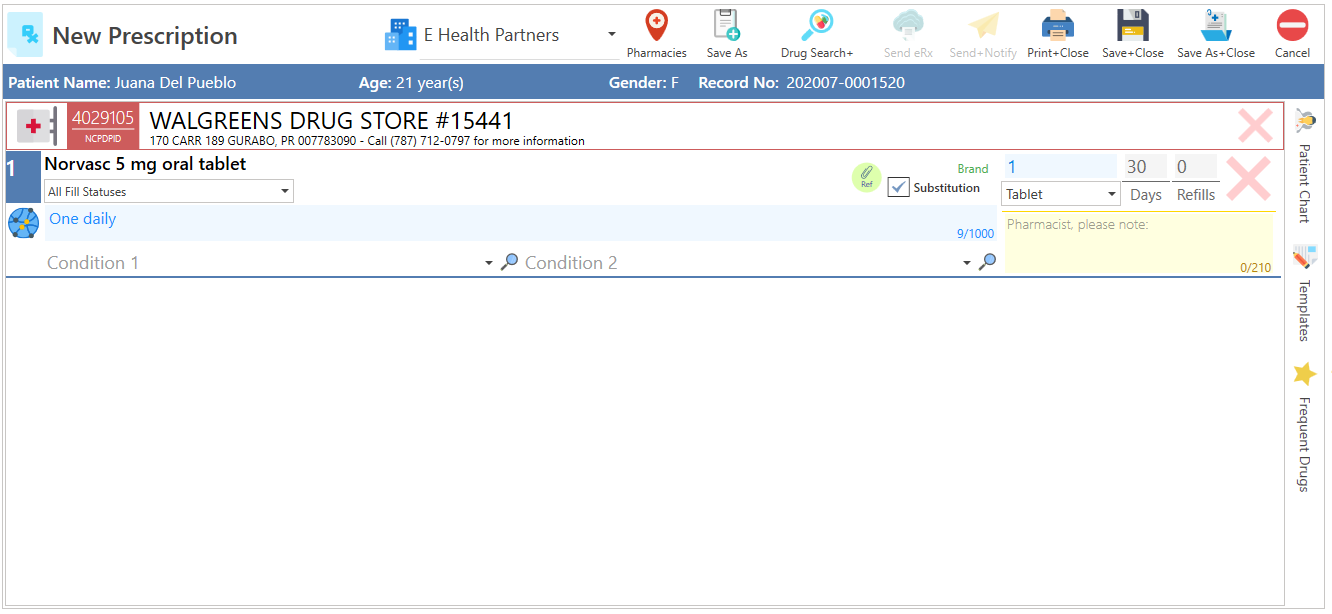Click the Days field showing 30
1332x614 pixels.
(1145, 167)
